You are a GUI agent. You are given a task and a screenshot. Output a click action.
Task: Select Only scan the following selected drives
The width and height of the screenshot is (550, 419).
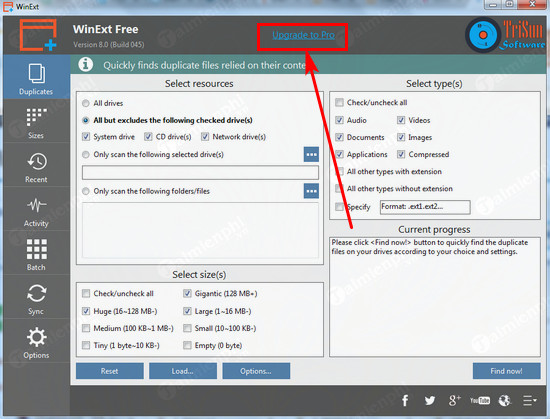pos(86,154)
